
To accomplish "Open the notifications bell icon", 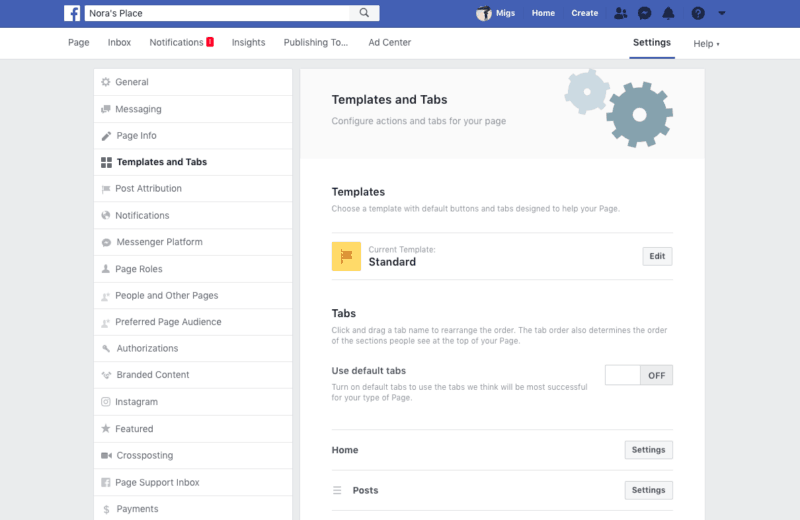I will tap(668, 13).
